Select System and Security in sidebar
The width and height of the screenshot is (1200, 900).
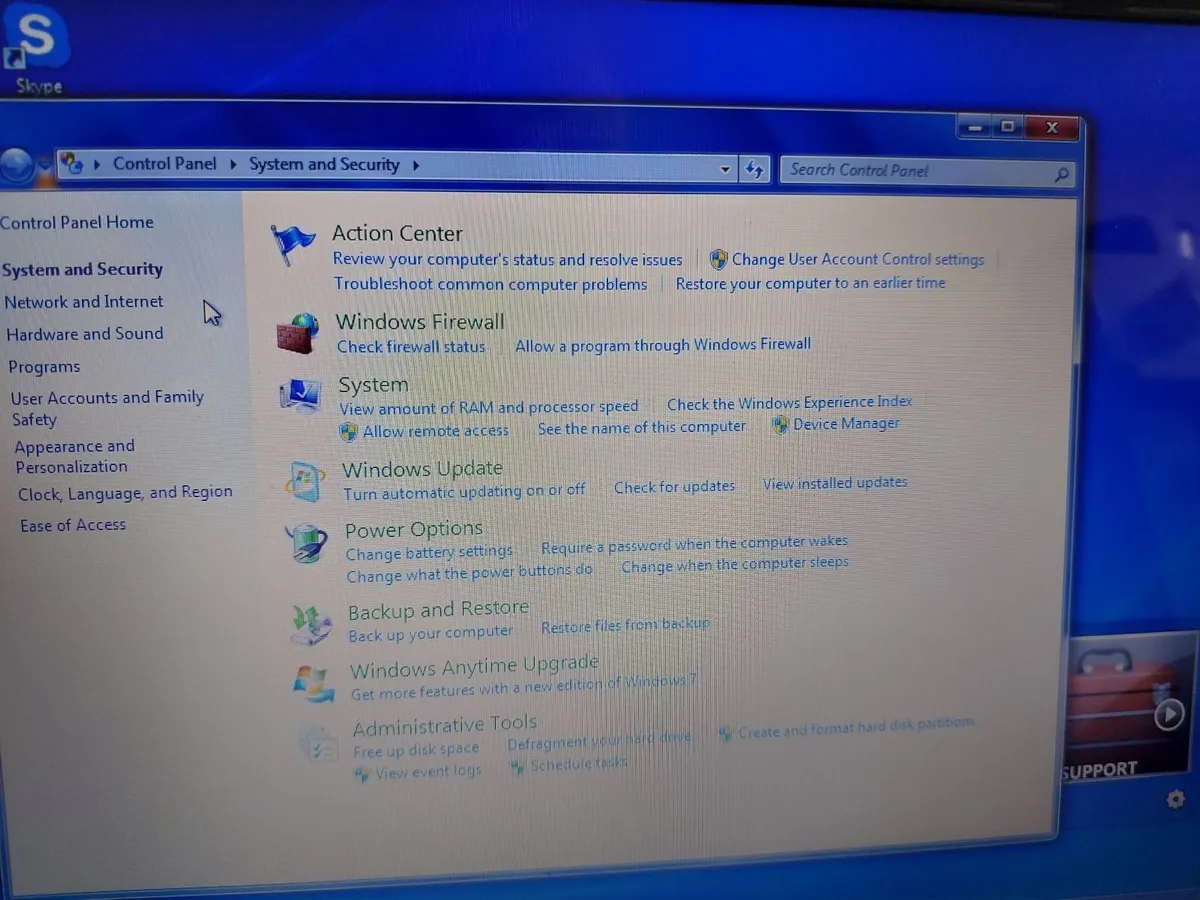pos(82,269)
